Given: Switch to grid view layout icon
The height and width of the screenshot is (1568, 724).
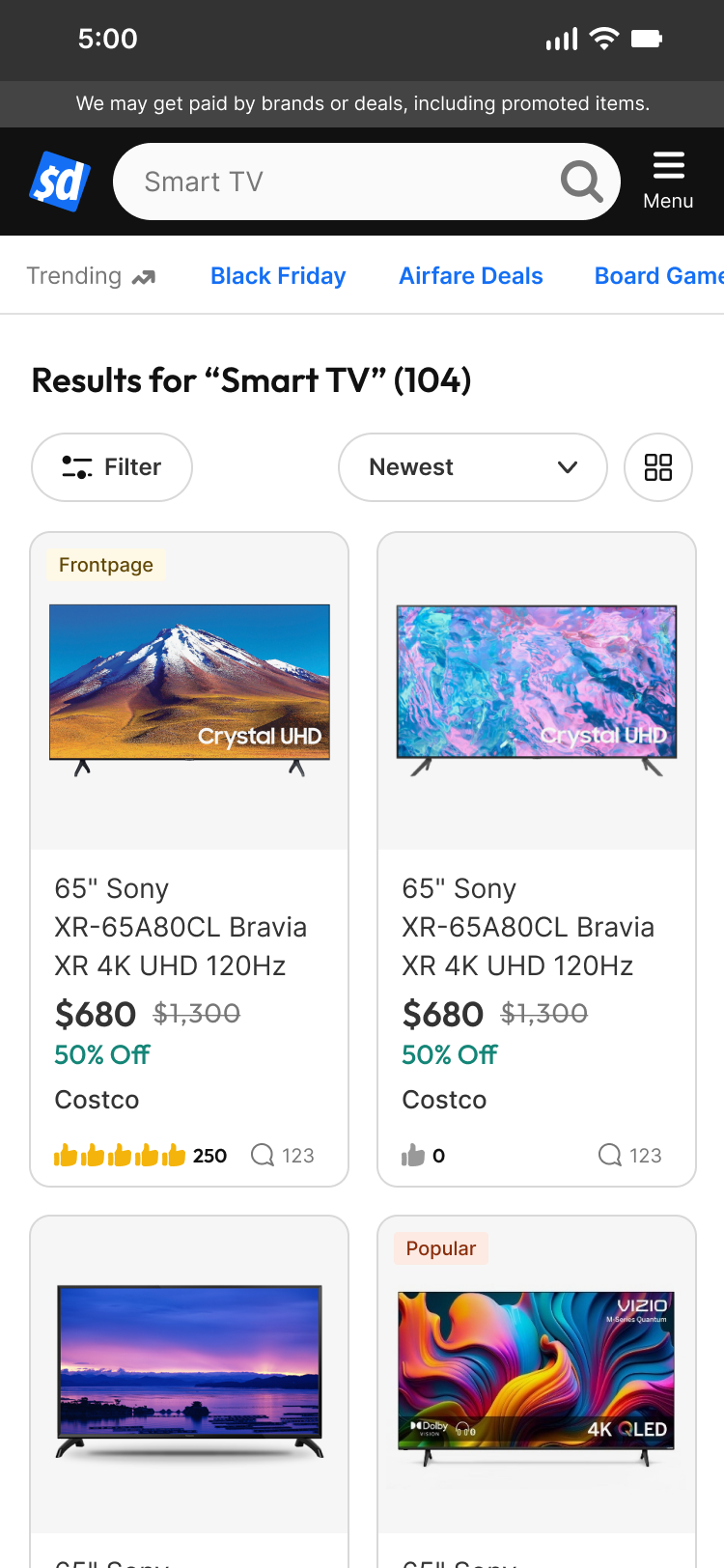Looking at the screenshot, I should 658,467.
